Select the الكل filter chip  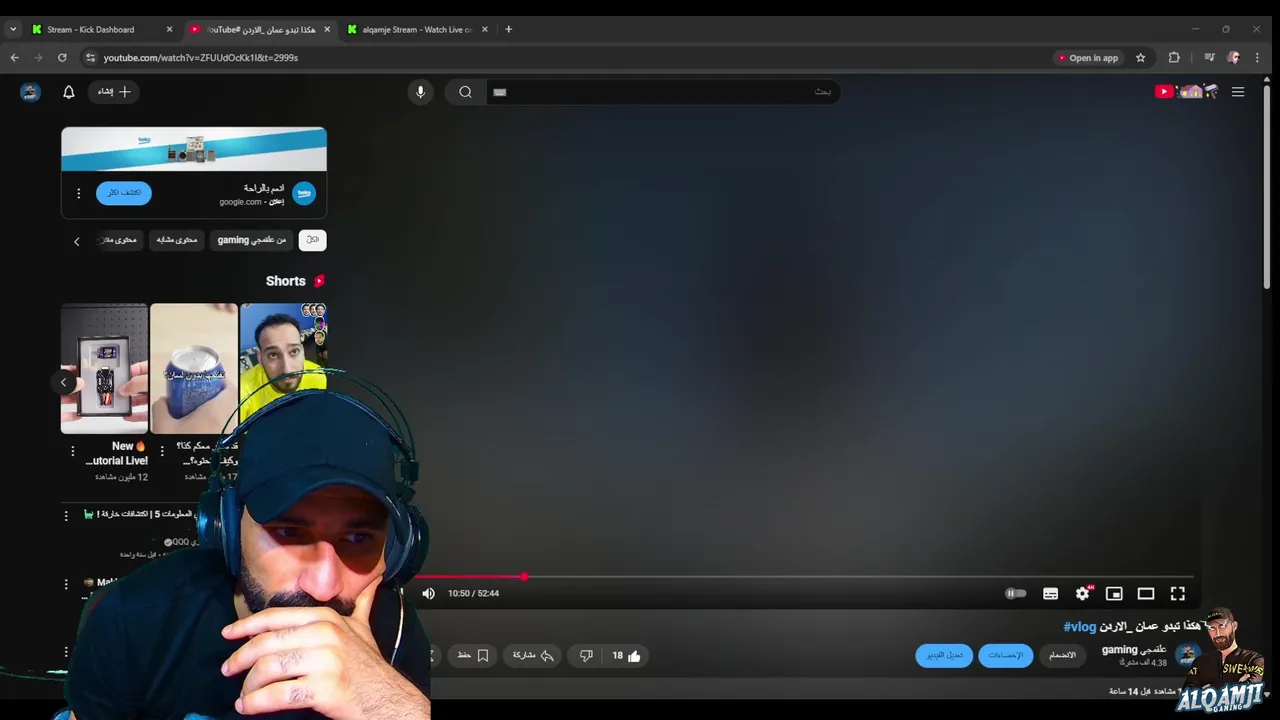tap(312, 240)
